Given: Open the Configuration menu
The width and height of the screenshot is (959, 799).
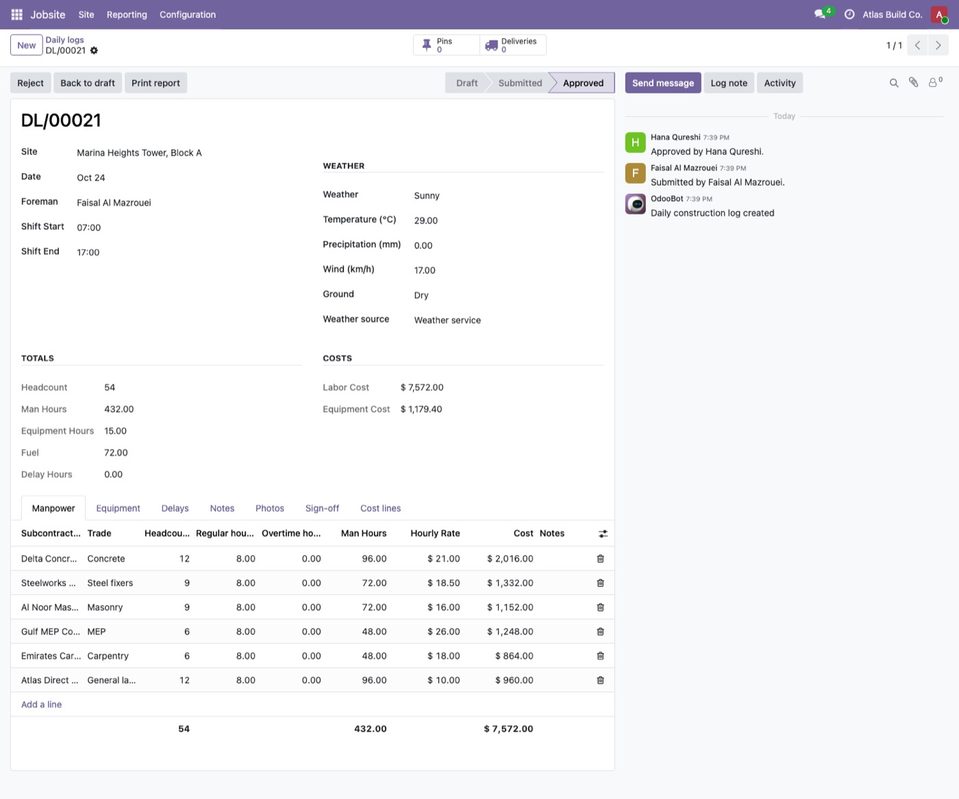Looking at the screenshot, I should point(188,15).
